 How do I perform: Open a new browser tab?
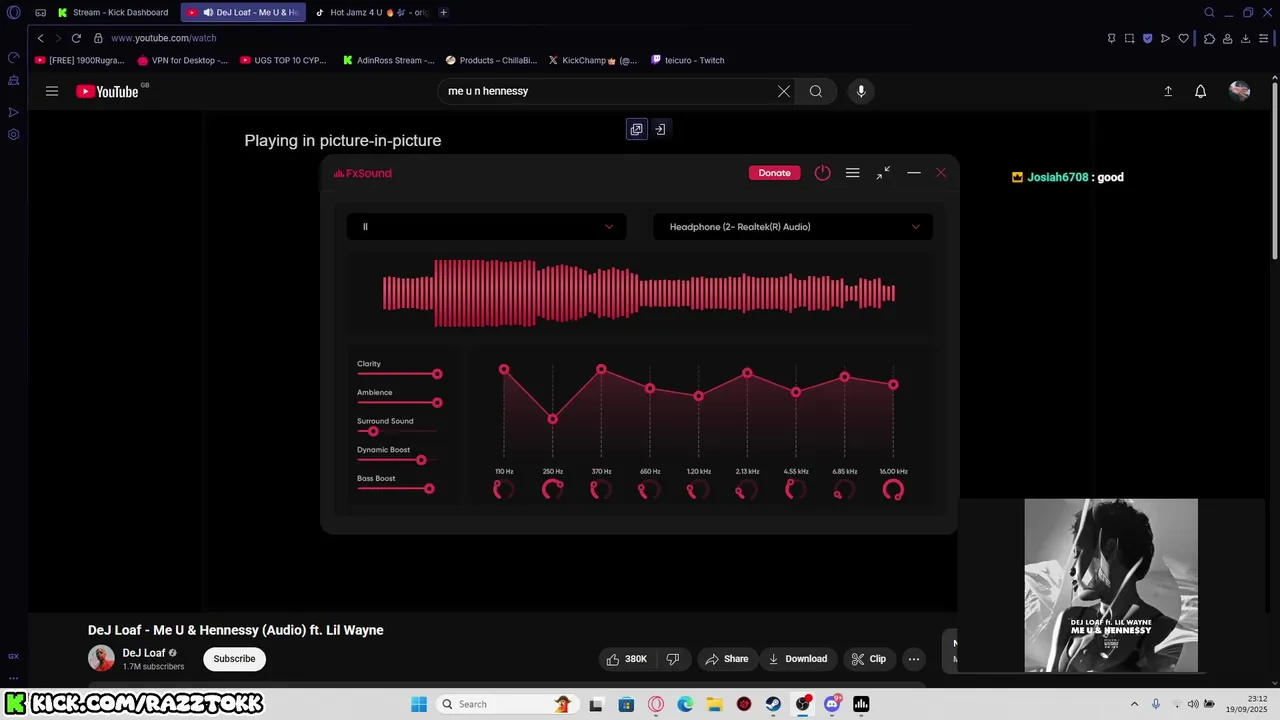(443, 13)
